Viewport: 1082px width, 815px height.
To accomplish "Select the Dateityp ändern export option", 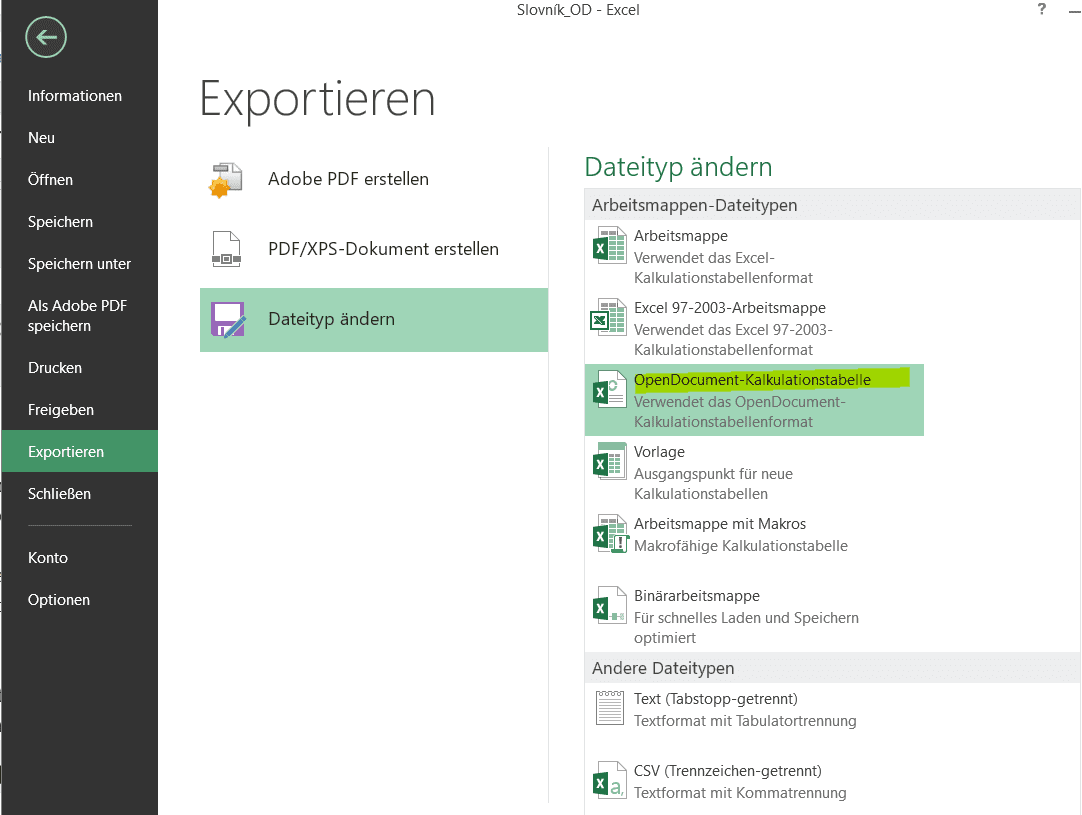I will [374, 320].
